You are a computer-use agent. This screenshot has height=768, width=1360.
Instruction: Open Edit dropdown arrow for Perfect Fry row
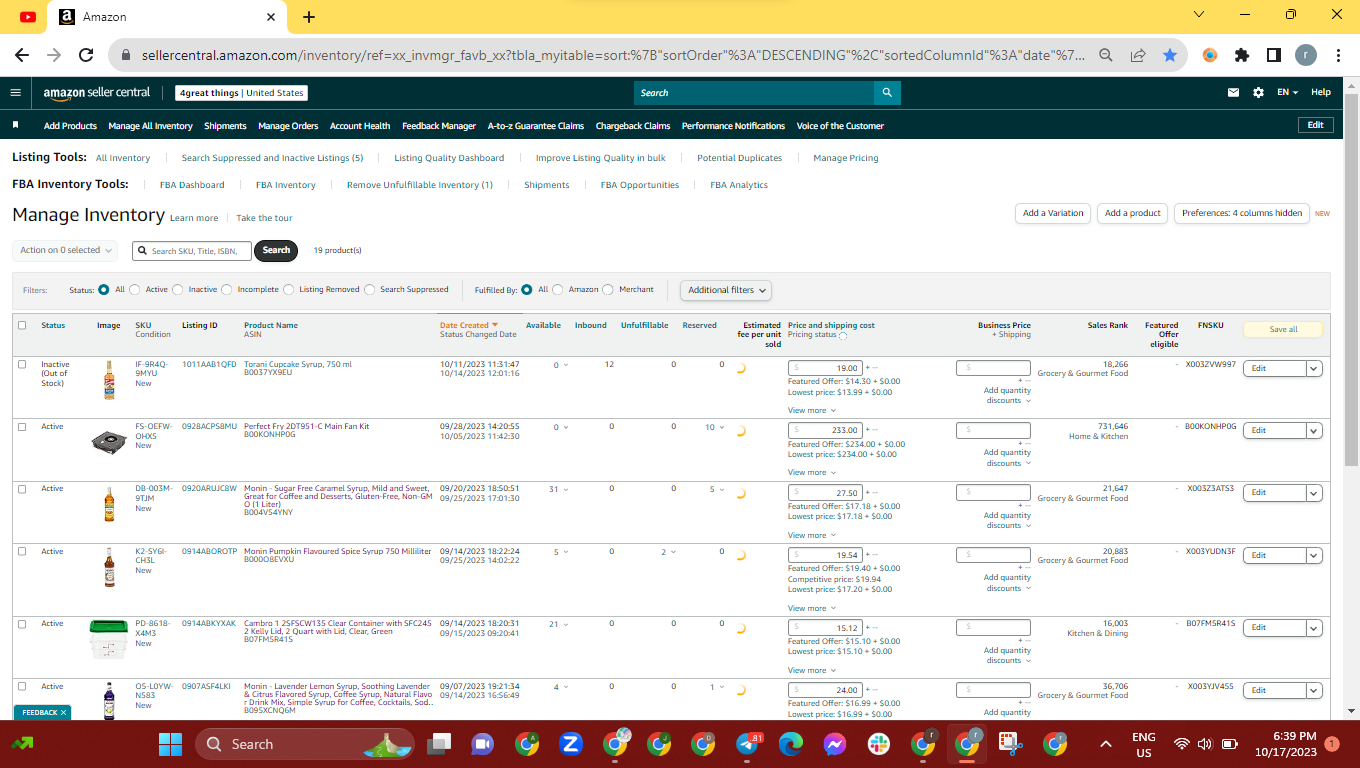1315,430
